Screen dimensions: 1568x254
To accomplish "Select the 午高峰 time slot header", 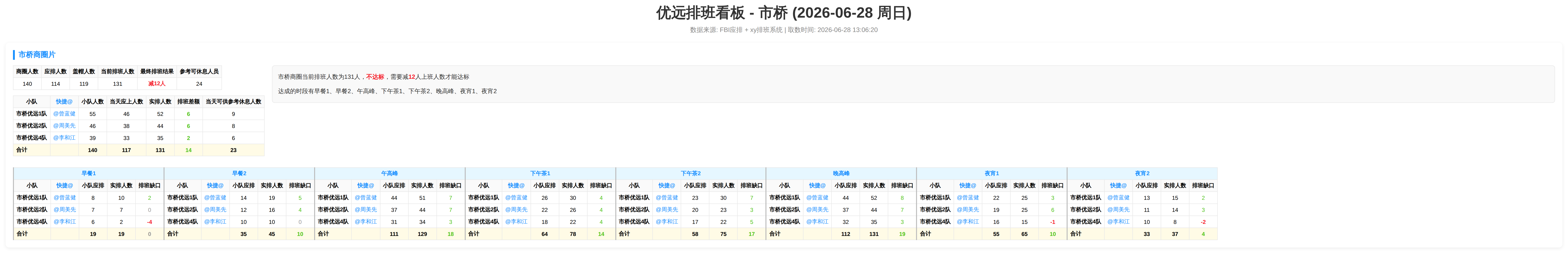I will [x=389, y=174].
